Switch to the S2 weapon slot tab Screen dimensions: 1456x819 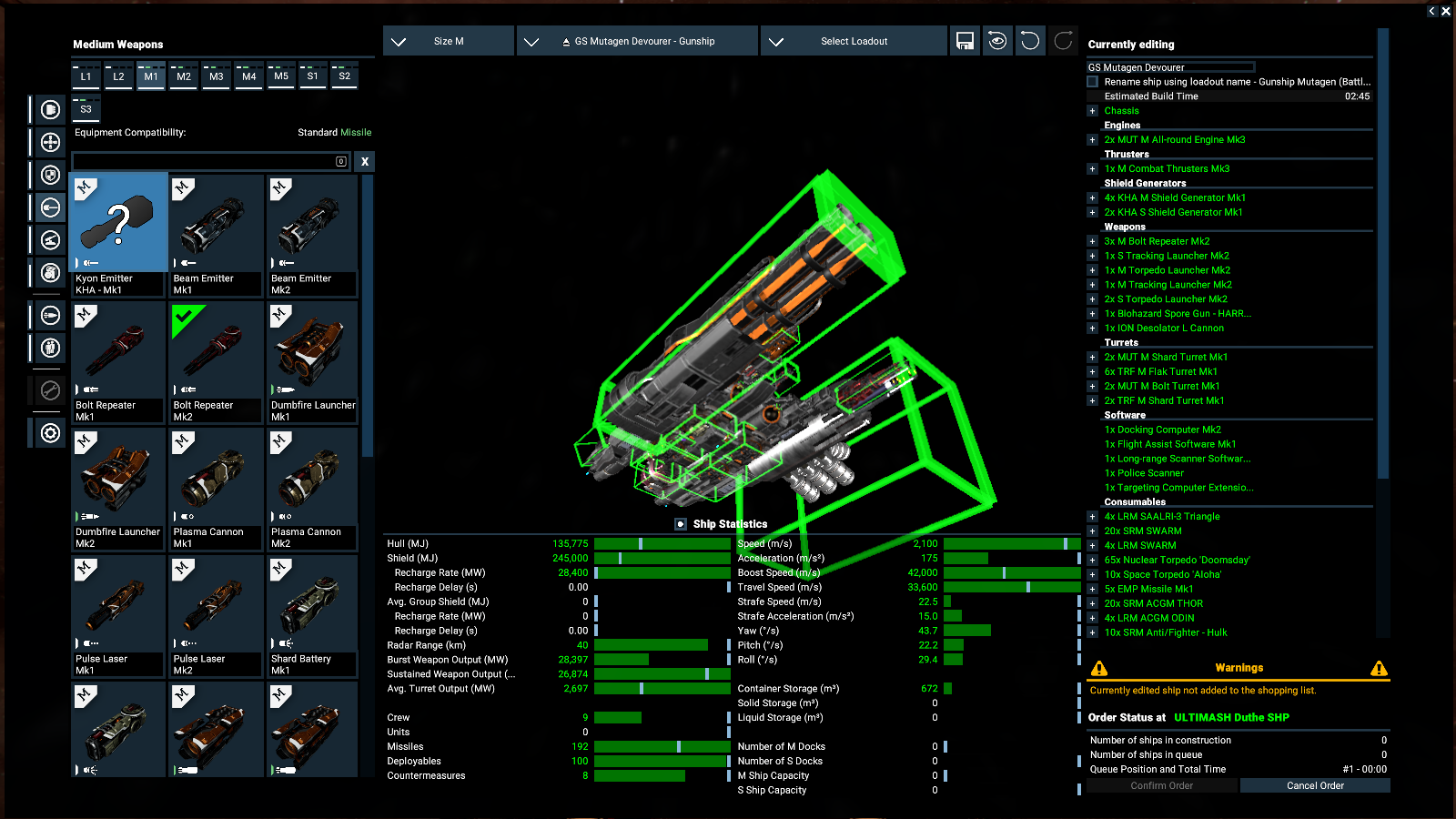point(344,76)
